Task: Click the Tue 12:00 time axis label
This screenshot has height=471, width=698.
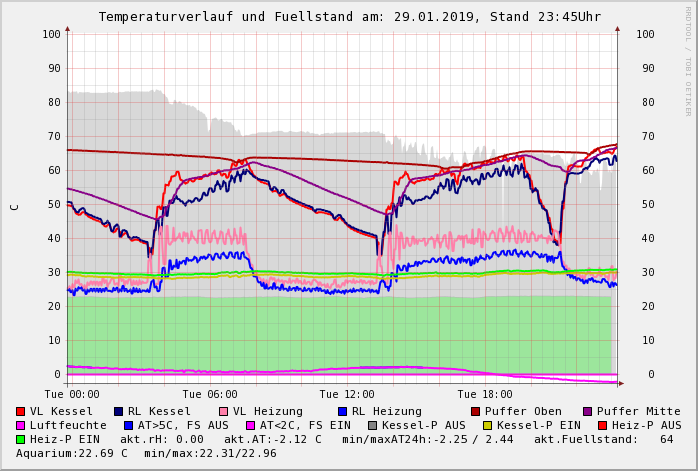Action: (347, 394)
